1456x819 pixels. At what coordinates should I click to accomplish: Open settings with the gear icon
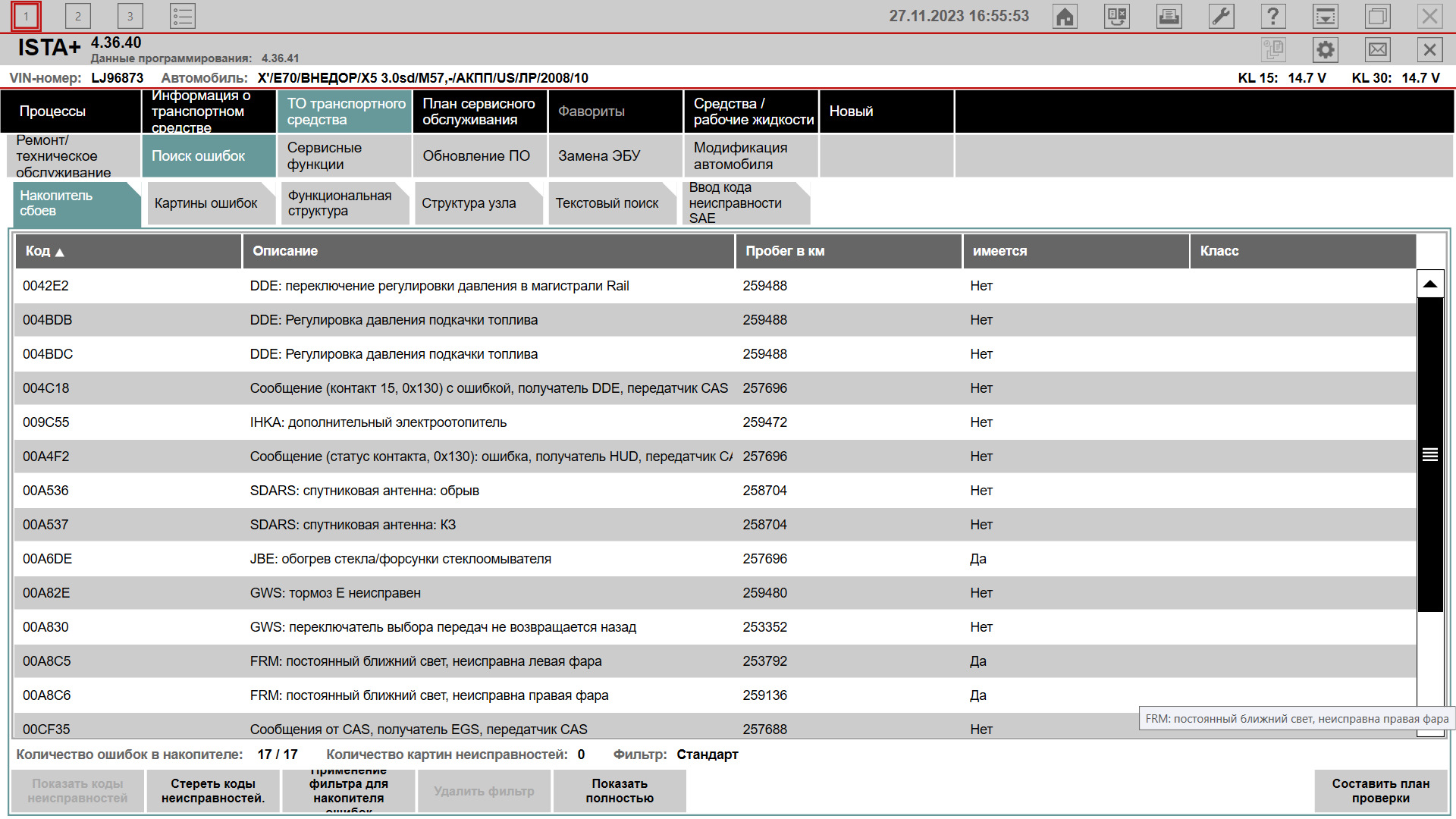pos(1325,50)
